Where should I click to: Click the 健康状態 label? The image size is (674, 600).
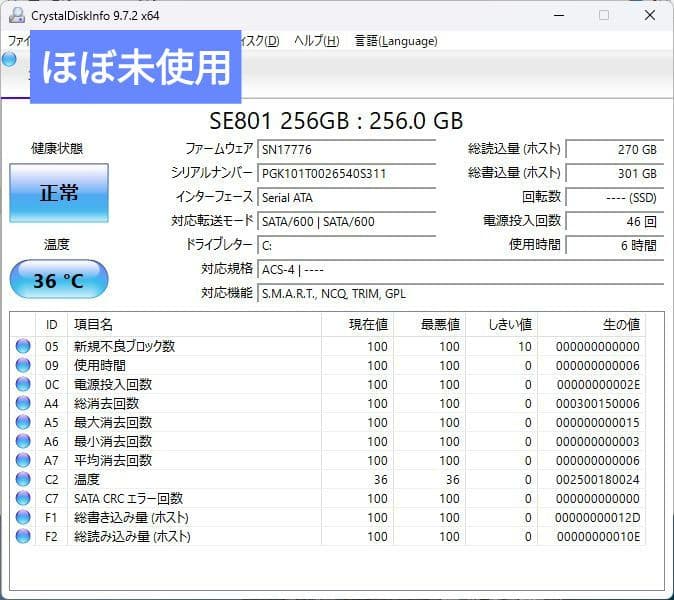coord(57,148)
